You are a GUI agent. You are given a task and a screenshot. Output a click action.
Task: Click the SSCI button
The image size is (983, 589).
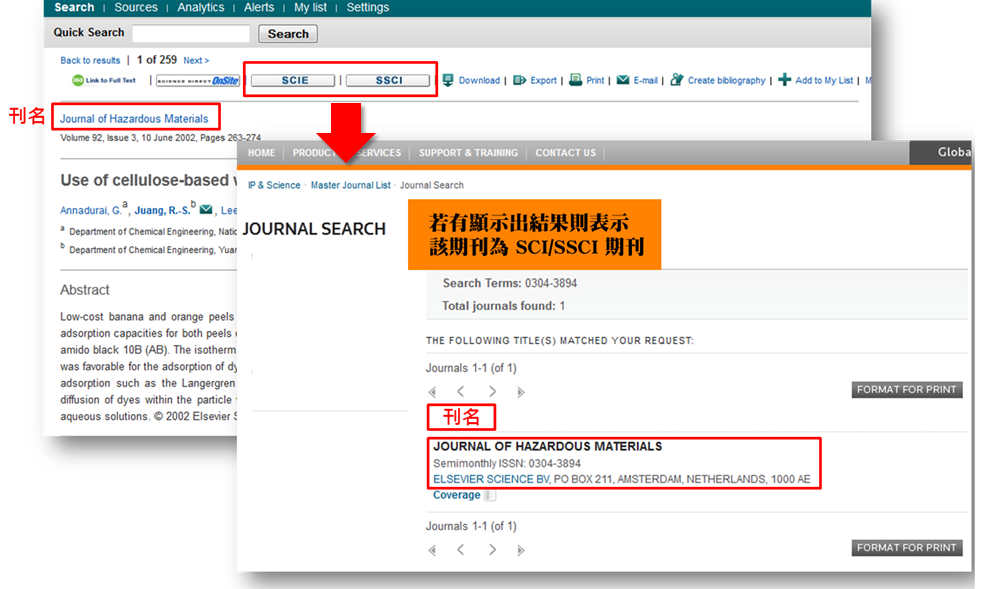pos(388,80)
